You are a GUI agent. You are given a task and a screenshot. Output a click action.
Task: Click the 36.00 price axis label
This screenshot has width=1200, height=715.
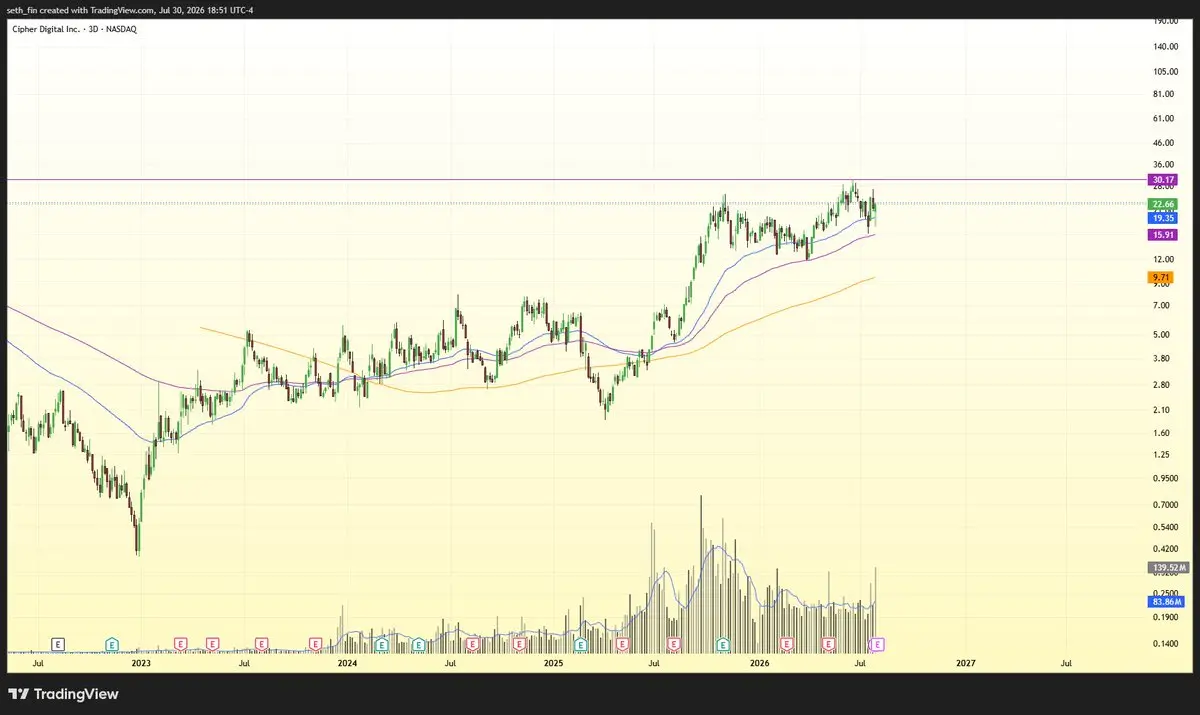tap(1162, 165)
